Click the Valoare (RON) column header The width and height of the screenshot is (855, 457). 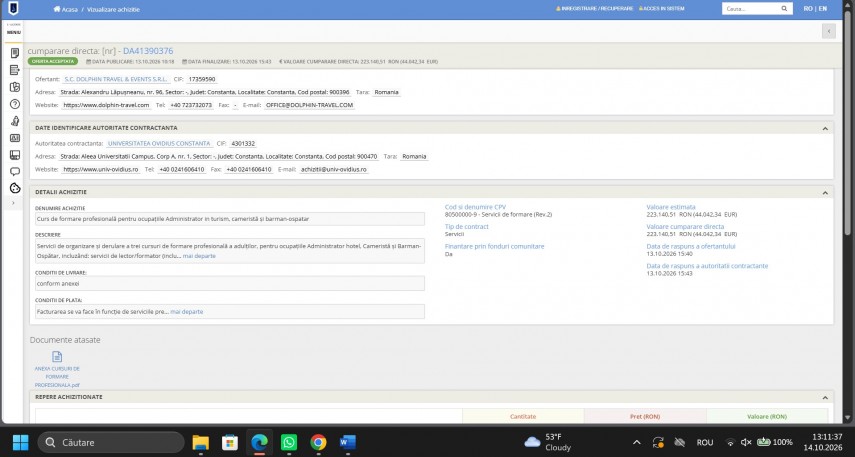pos(767,416)
